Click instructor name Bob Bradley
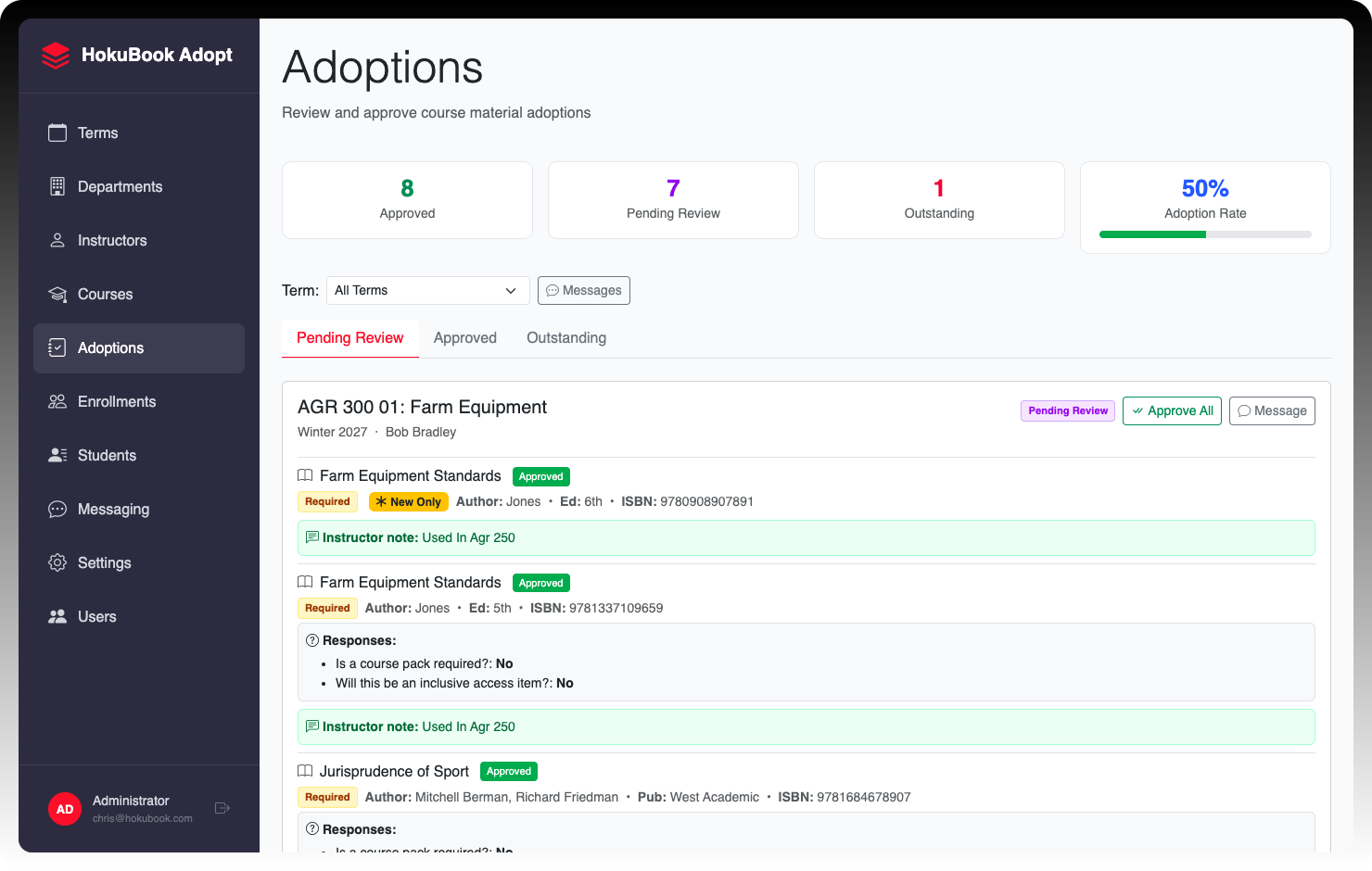The height and width of the screenshot is (871, 1372). (421, 432)
